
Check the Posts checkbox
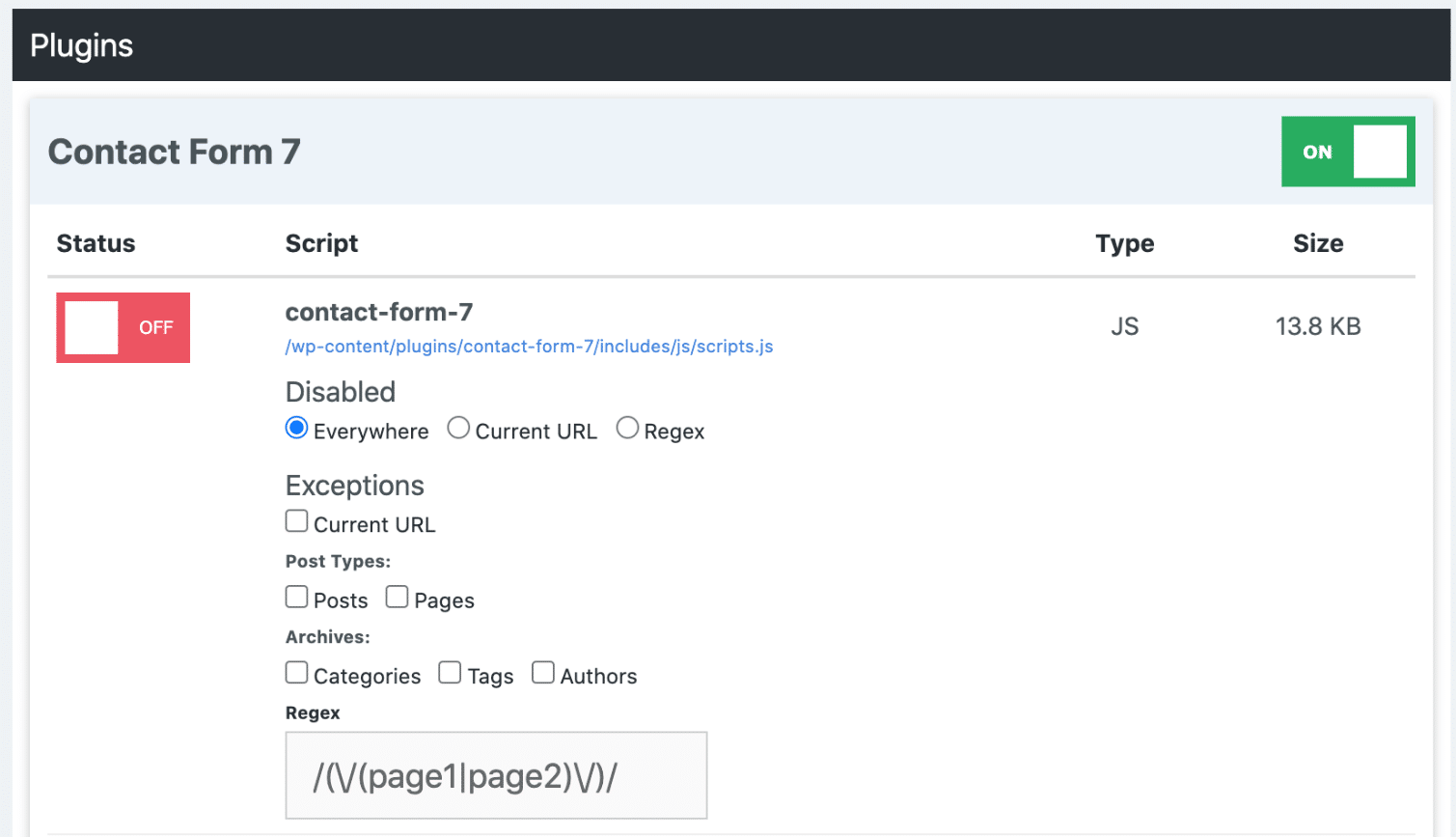pos(296,597)
